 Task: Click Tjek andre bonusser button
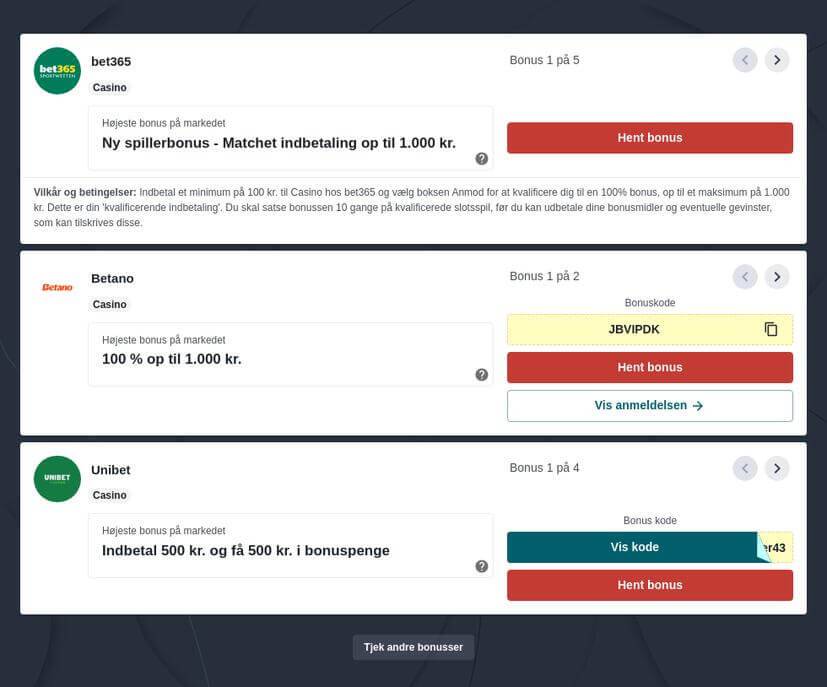[413, 647]
